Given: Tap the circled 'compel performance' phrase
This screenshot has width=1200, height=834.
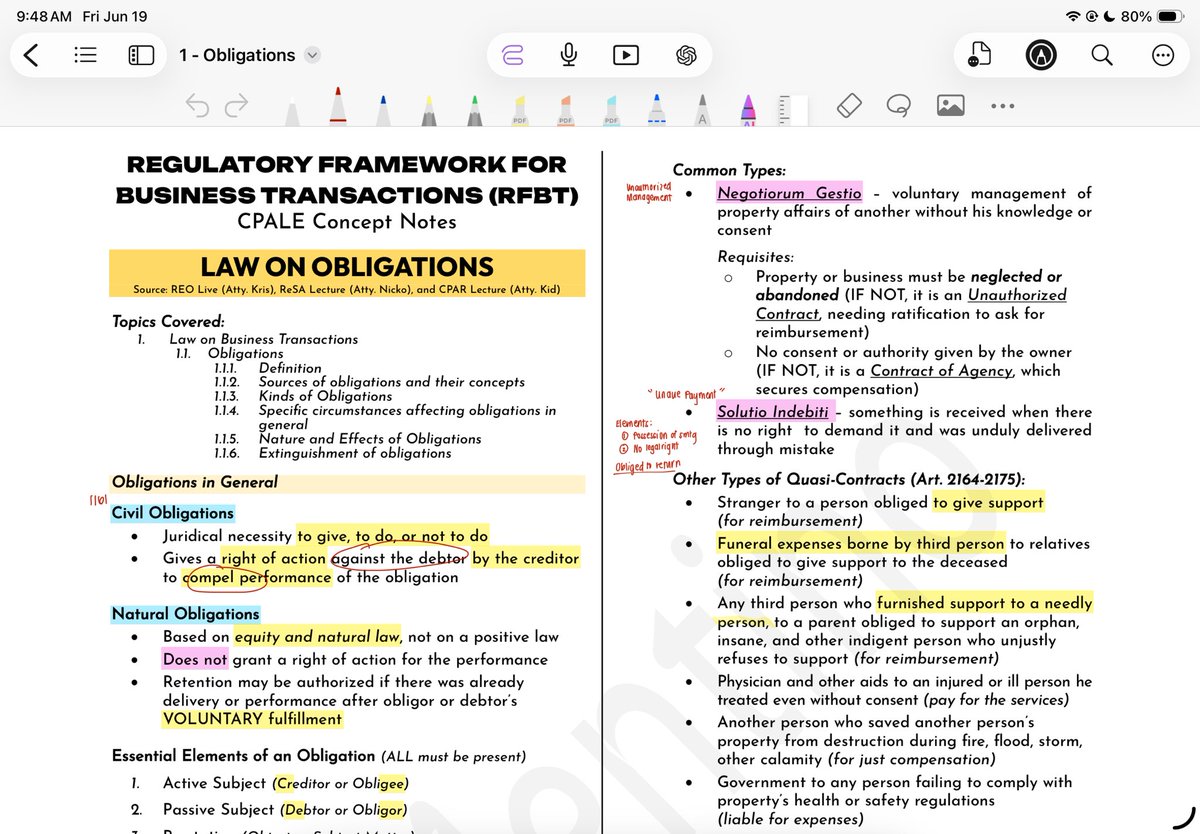Looking at the screenshot, I should (257, 577).
